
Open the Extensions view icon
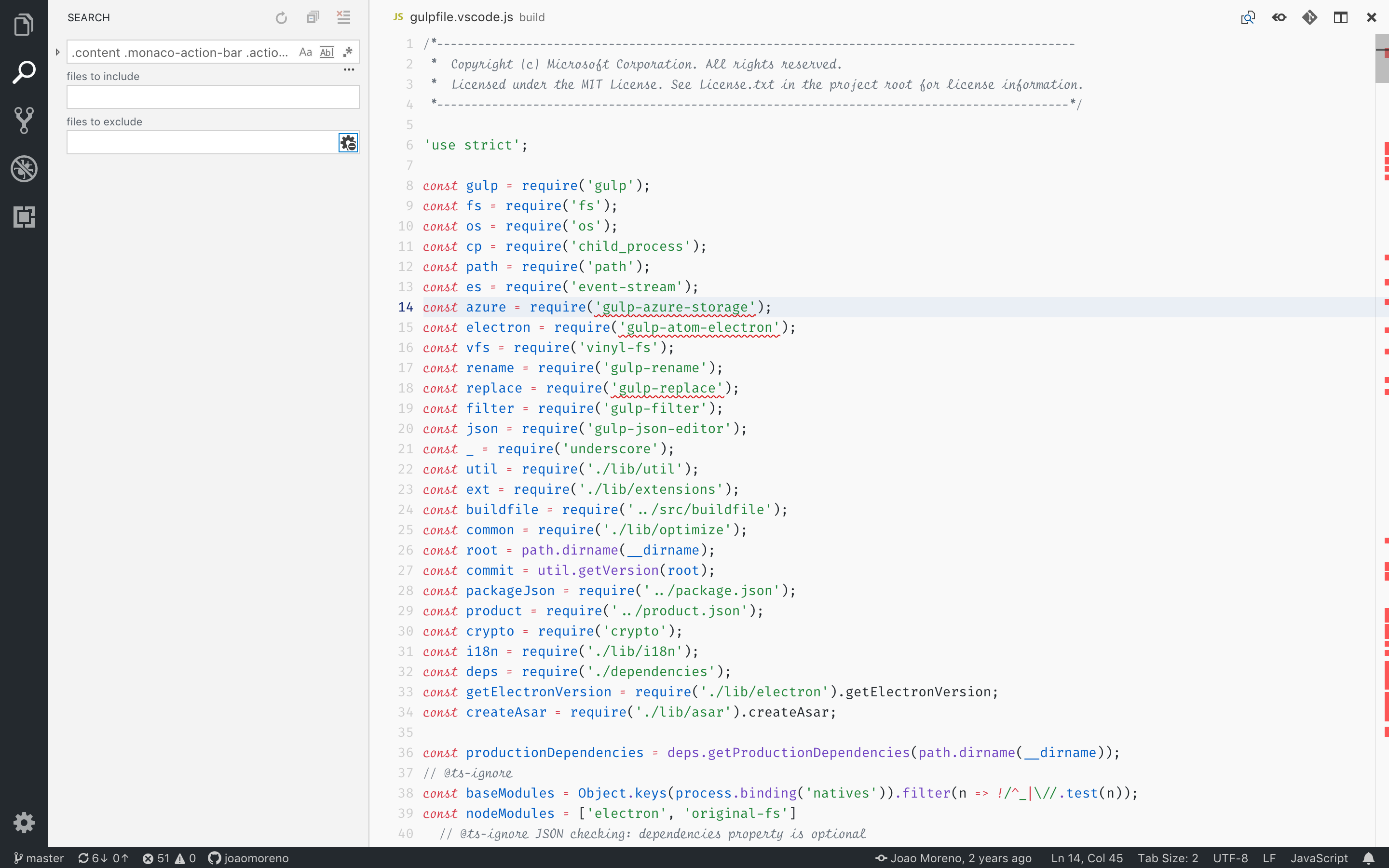pos(24,217)
